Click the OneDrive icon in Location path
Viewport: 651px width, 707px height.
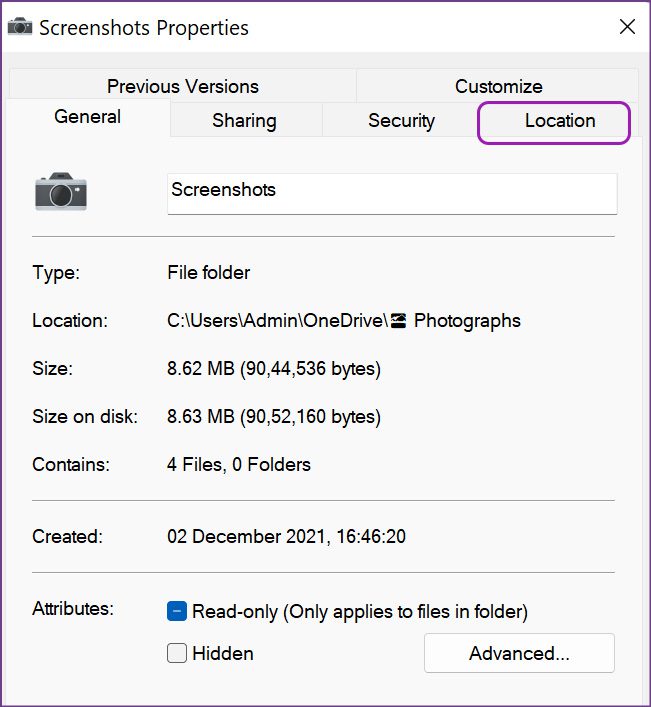pyautogui.click(x=398, y=321)
